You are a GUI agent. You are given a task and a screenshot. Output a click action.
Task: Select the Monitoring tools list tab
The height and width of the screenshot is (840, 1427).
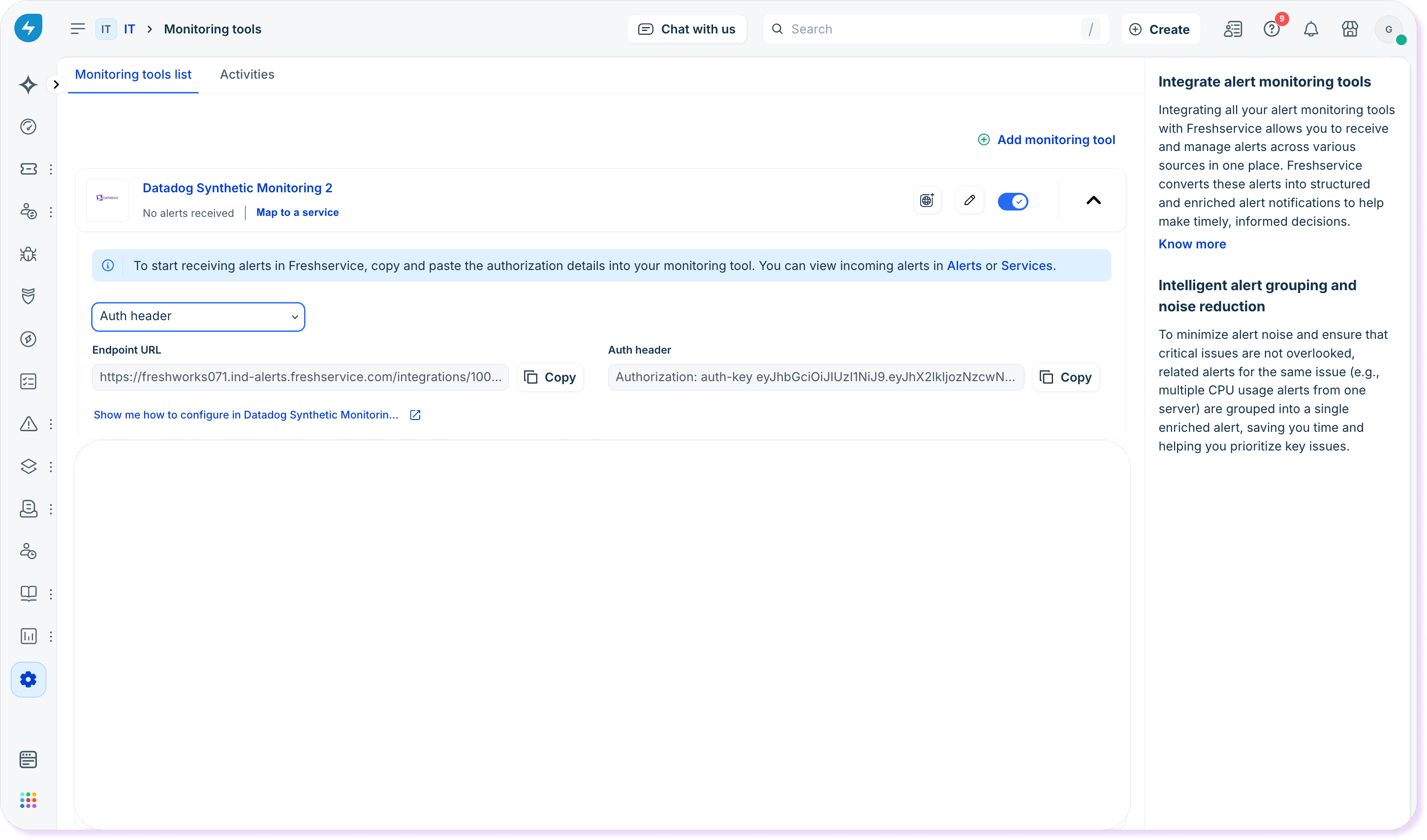coord(133,75)
